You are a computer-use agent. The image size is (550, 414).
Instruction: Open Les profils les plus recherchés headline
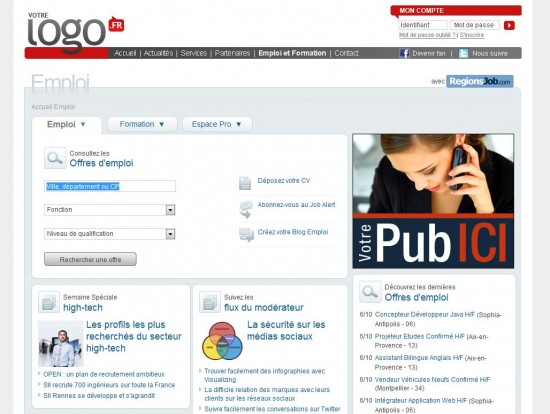point(134,336)
